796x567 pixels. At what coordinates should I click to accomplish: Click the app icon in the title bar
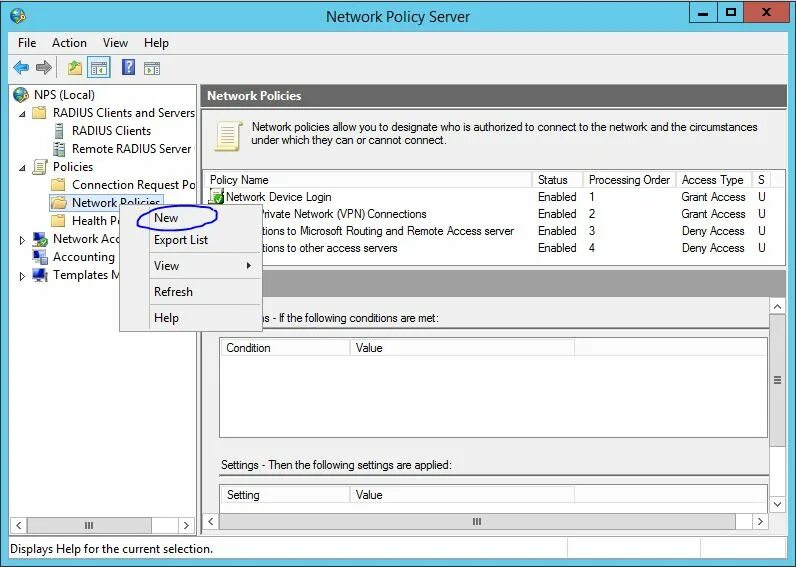[18, 16]
